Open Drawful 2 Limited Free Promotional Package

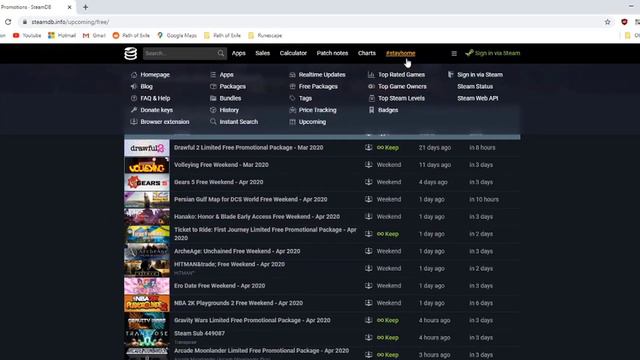click(249, 147)
